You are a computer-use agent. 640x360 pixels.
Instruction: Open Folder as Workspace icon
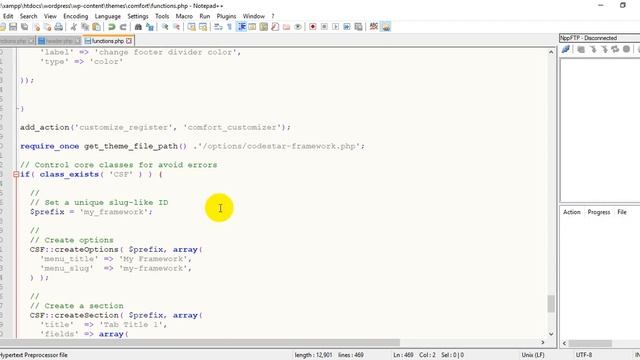(287, 27)
